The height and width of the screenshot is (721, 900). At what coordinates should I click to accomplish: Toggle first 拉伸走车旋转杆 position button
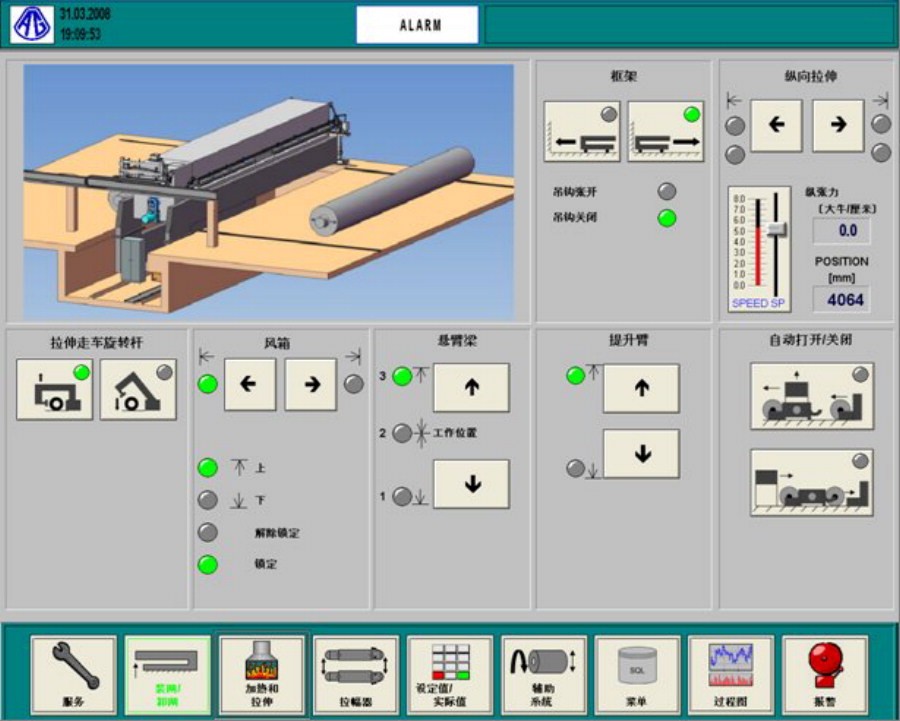(x=54, y=389)
